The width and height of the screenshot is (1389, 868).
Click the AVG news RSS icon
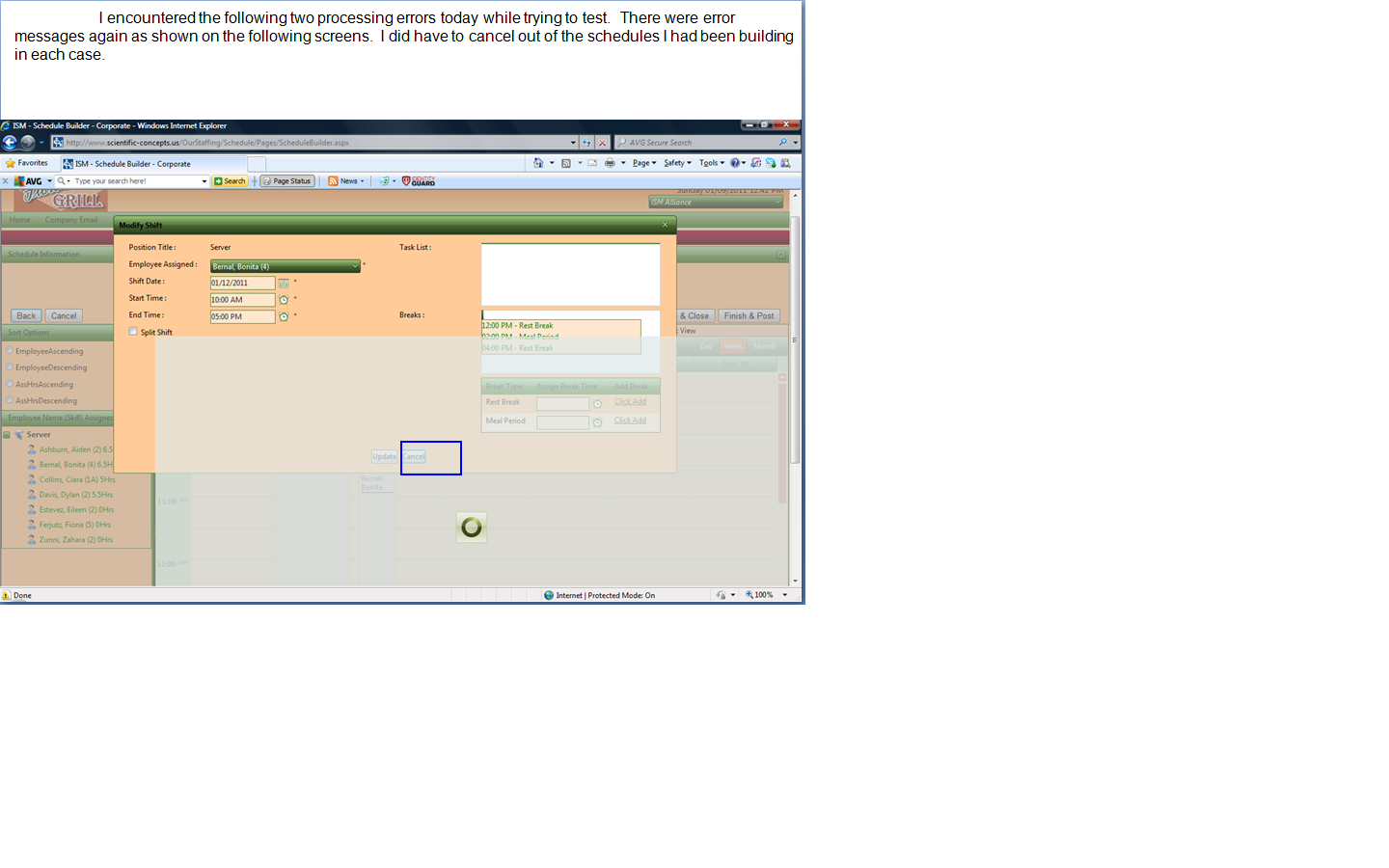coord(333,181)
